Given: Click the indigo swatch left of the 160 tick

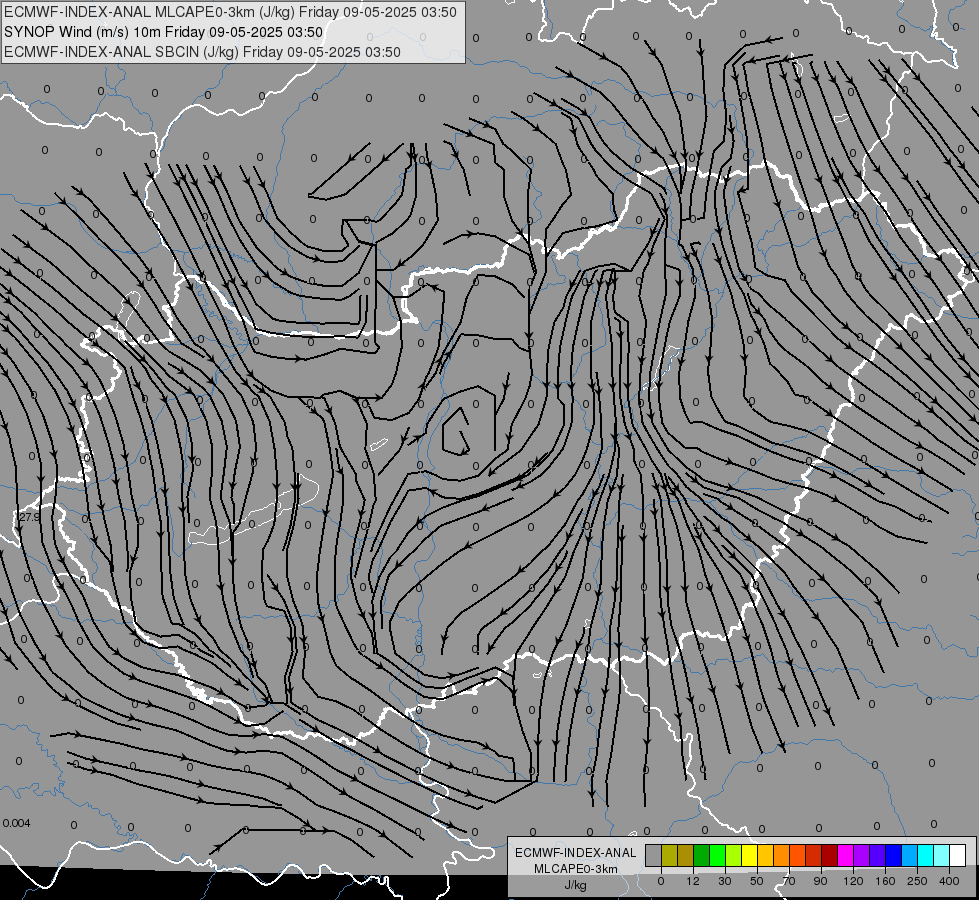Looking at the screenshot, I should 878,855.
